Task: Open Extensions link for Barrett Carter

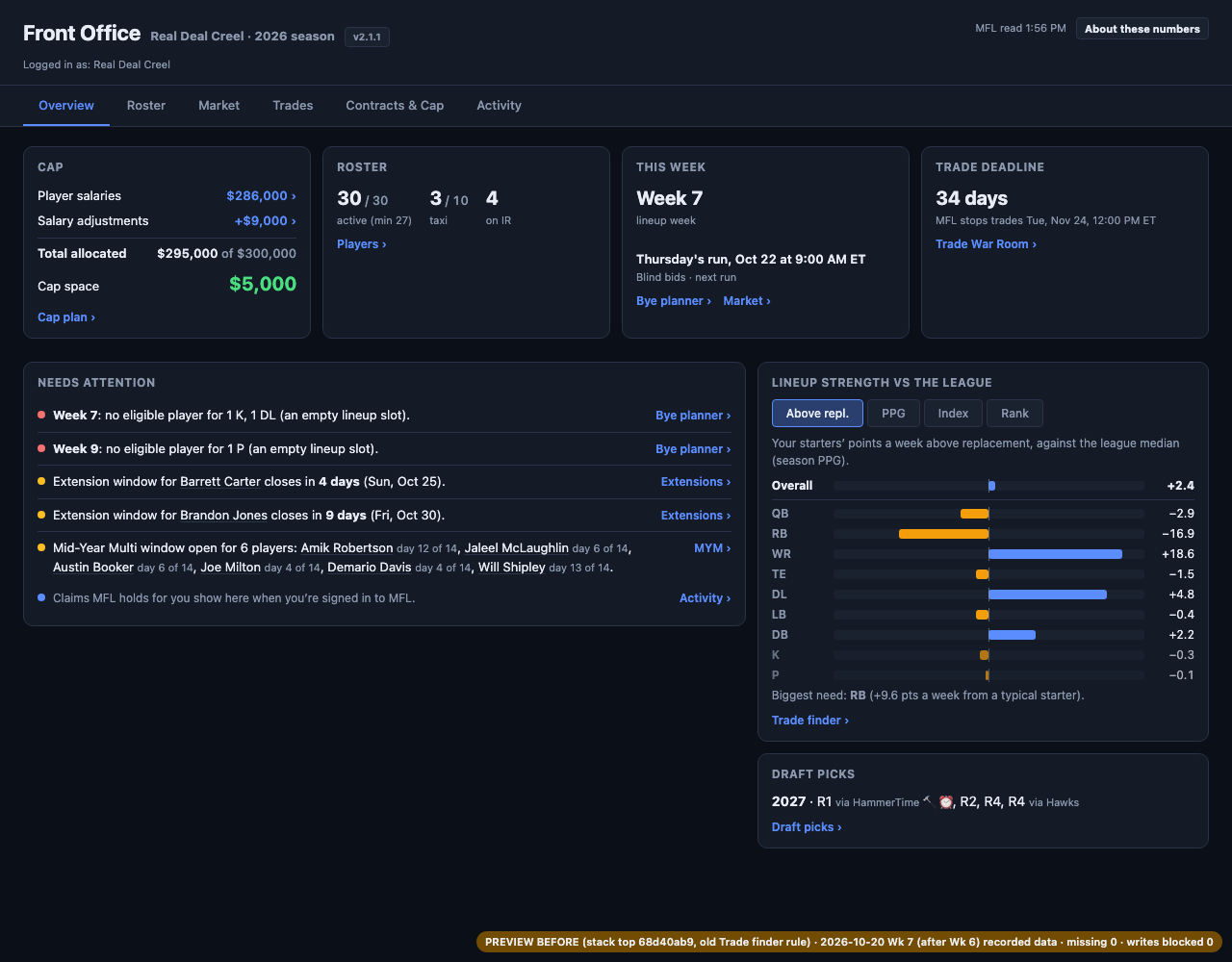Action: click(x=696, y=481)
